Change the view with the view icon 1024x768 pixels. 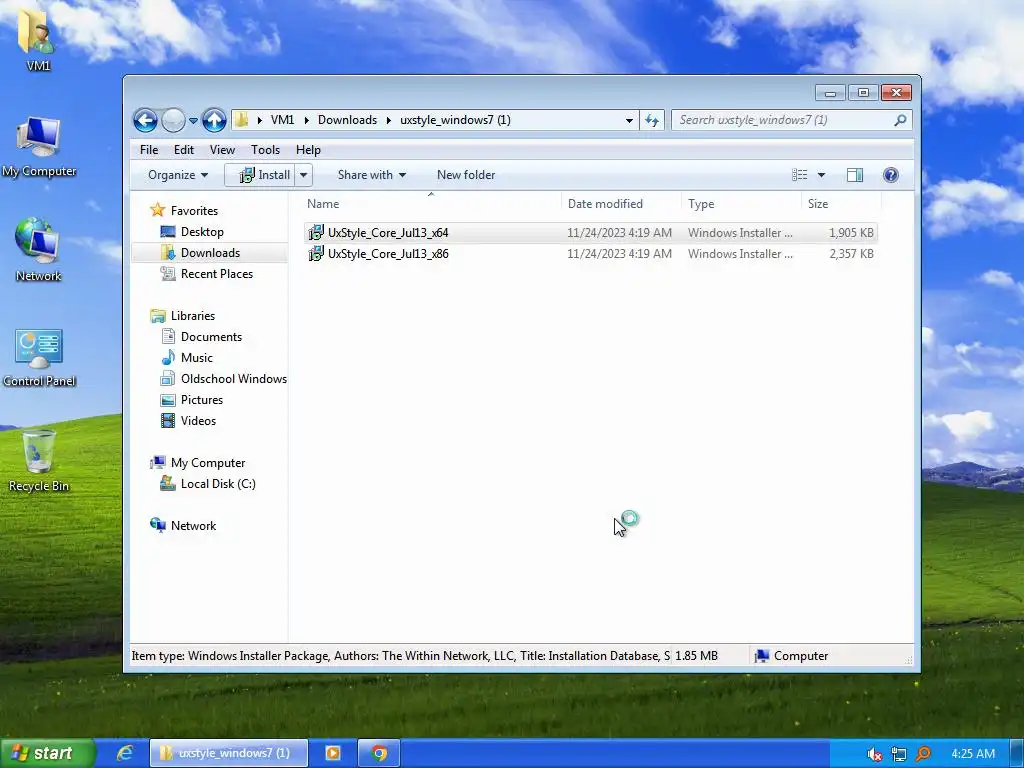[799, 175]
